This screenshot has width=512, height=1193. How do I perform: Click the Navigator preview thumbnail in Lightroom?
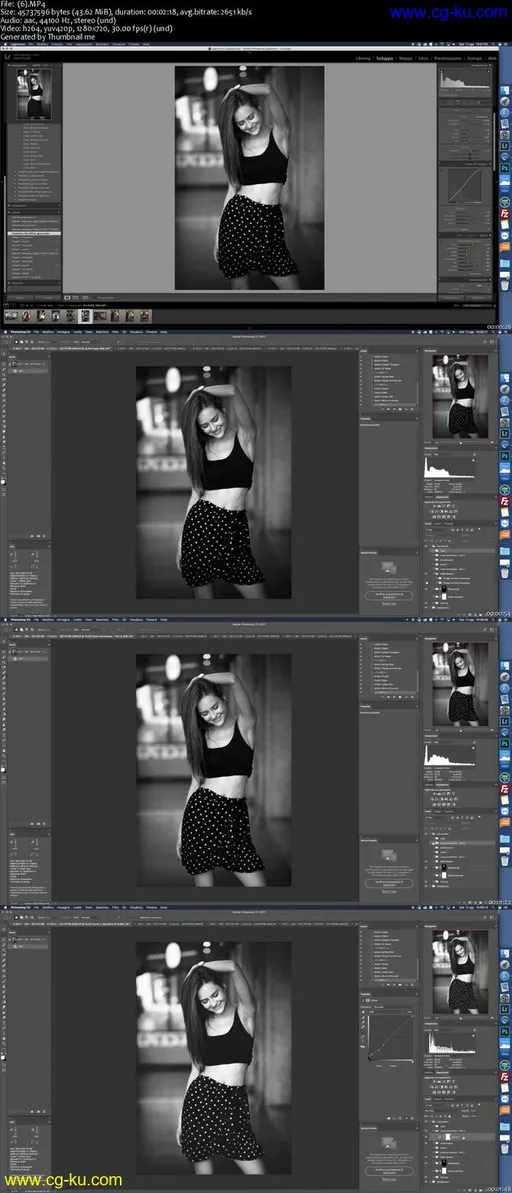click(34, 94)
